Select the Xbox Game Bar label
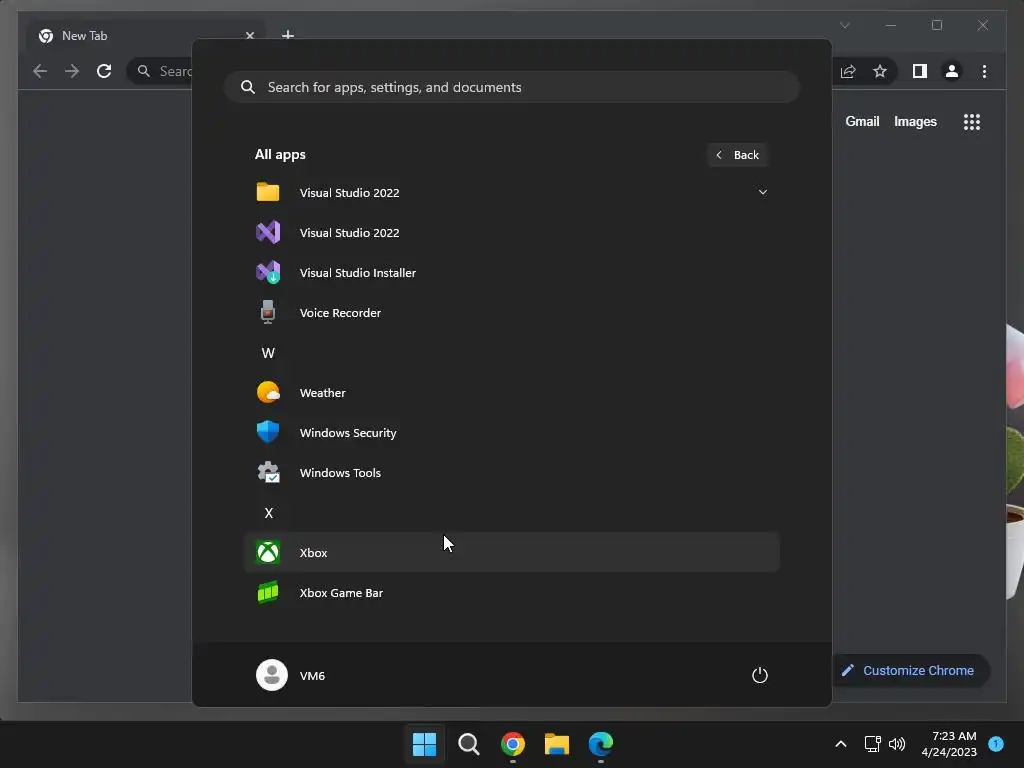Image resolution: width=1024 pixels, height=768 pixels. [x=342, y=593]
